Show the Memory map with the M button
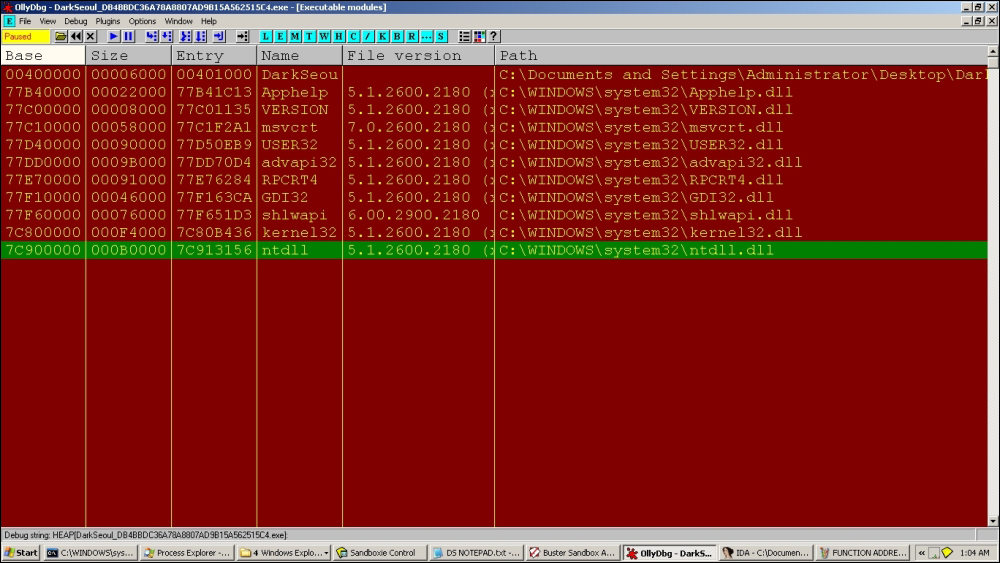This screenshot has height=563, width=1000. (x=295, y=36)
